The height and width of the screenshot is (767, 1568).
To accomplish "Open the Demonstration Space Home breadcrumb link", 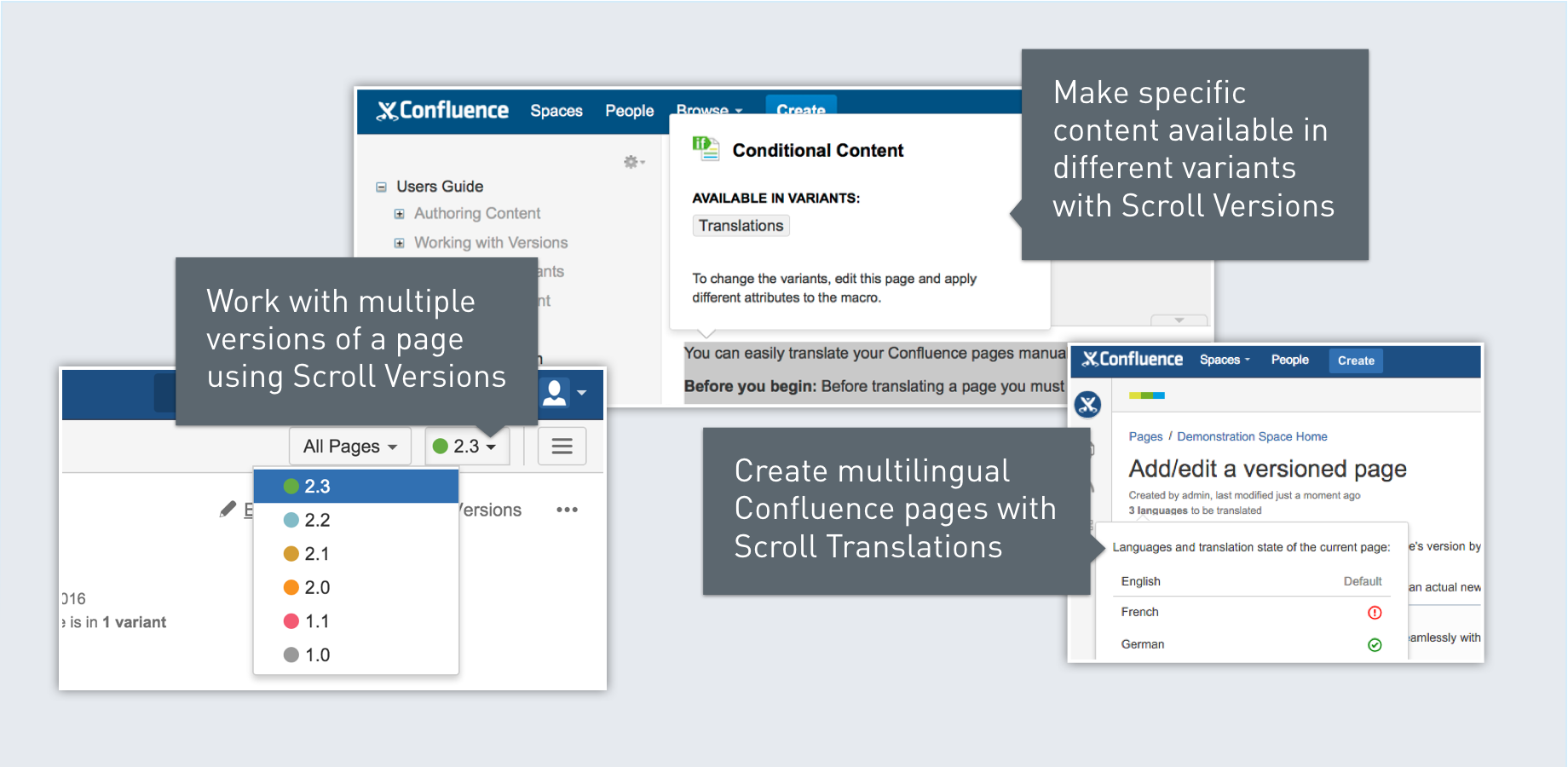I will [x=1252, y=436].
